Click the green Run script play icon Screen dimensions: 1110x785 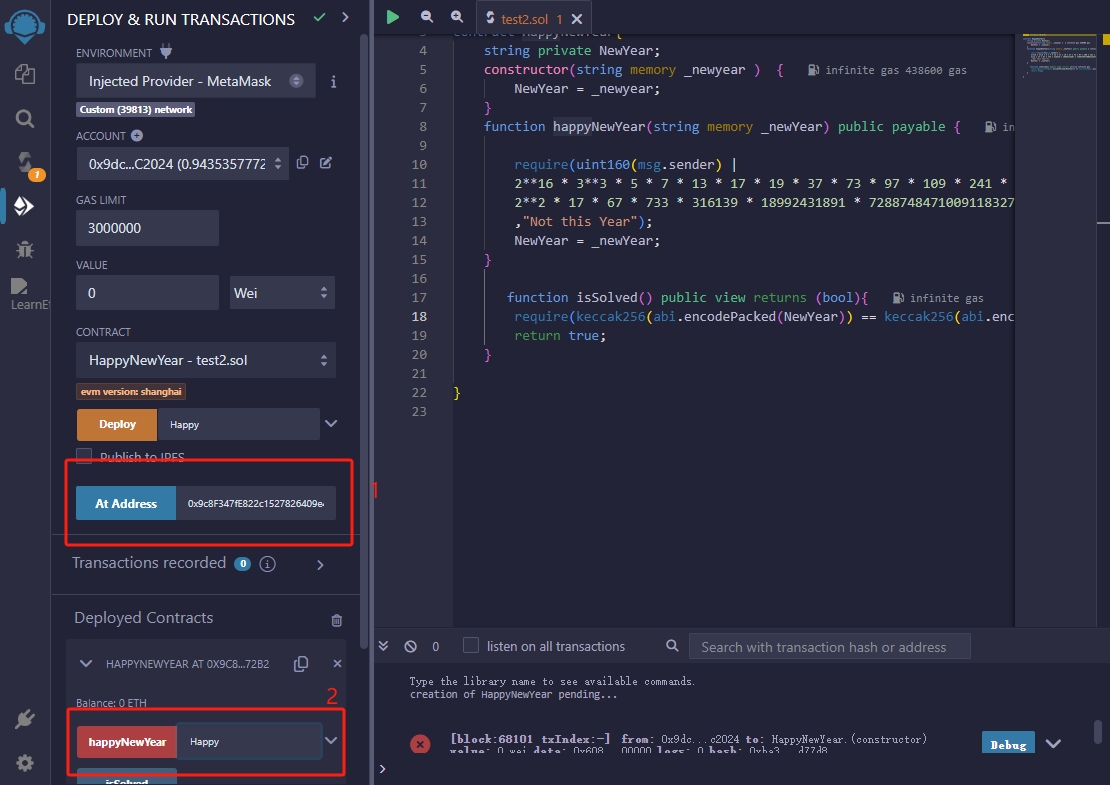tap(393, 16)
